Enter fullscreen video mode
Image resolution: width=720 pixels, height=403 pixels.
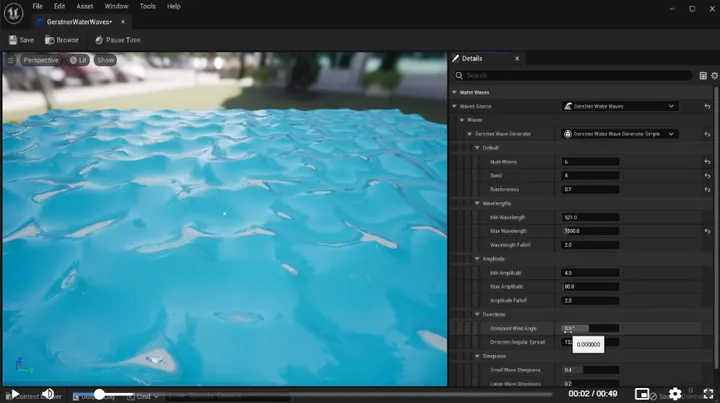click(709, 394)
